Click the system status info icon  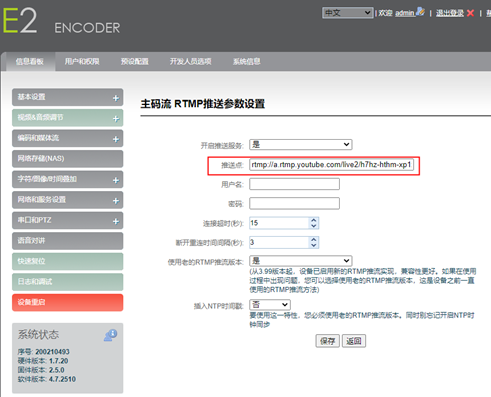(x=110, y=335)
